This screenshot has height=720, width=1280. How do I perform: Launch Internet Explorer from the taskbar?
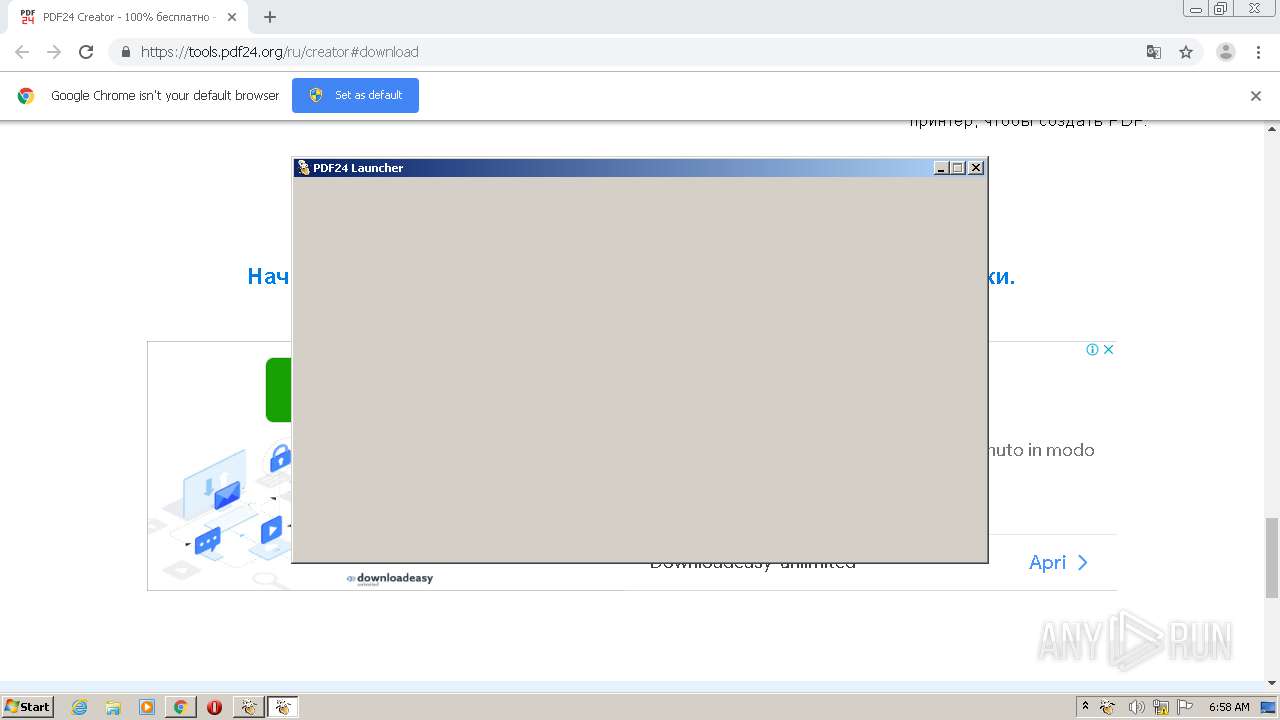[79, 707]
